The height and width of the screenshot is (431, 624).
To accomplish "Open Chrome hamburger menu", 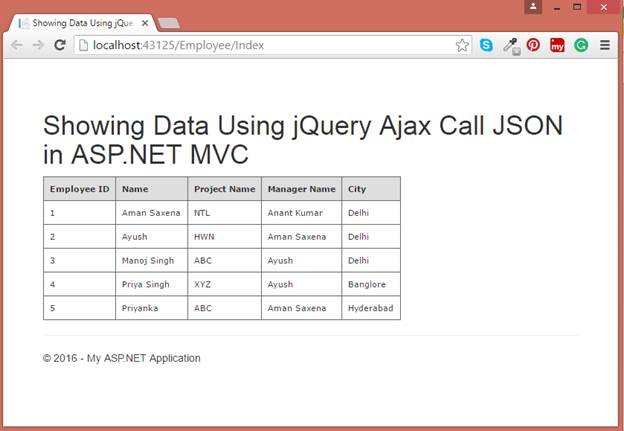I will click(605, 45).
